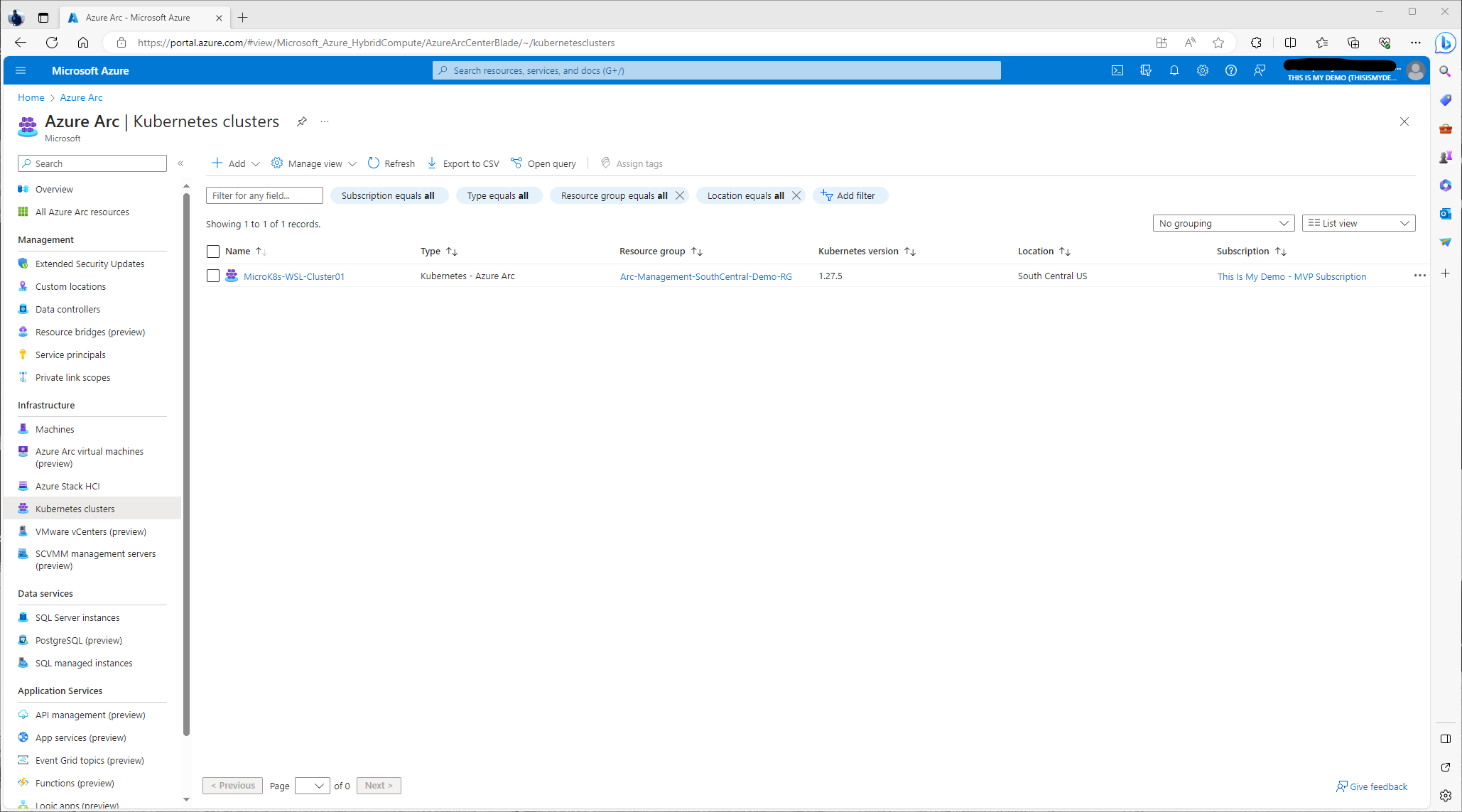This screenshot has width=1462, height=812.
Task: Collapse the left sidebar menu
Action: (x=180, y=163)
